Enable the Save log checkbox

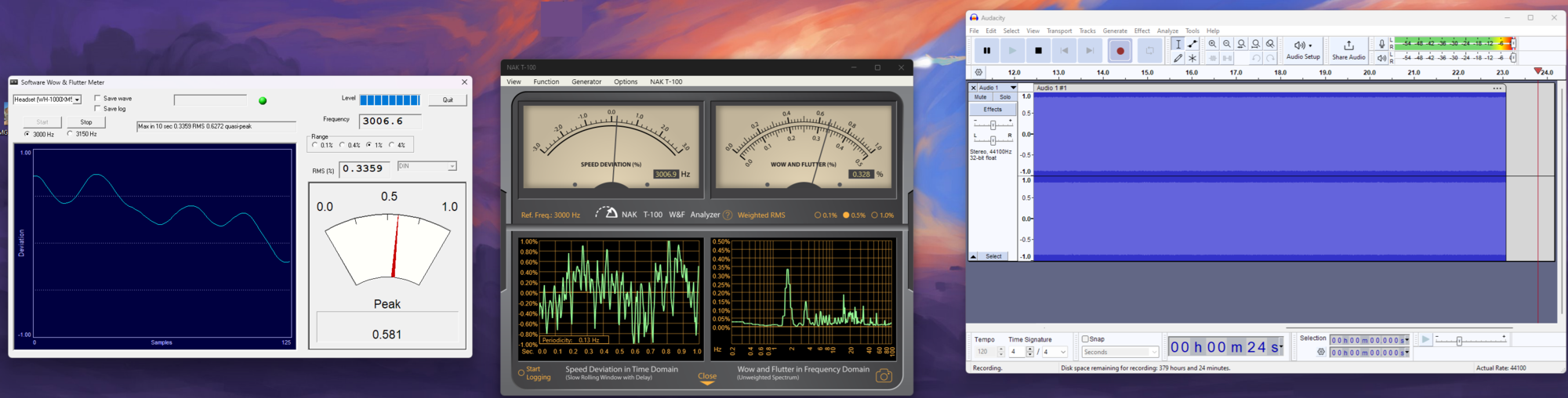97,109
